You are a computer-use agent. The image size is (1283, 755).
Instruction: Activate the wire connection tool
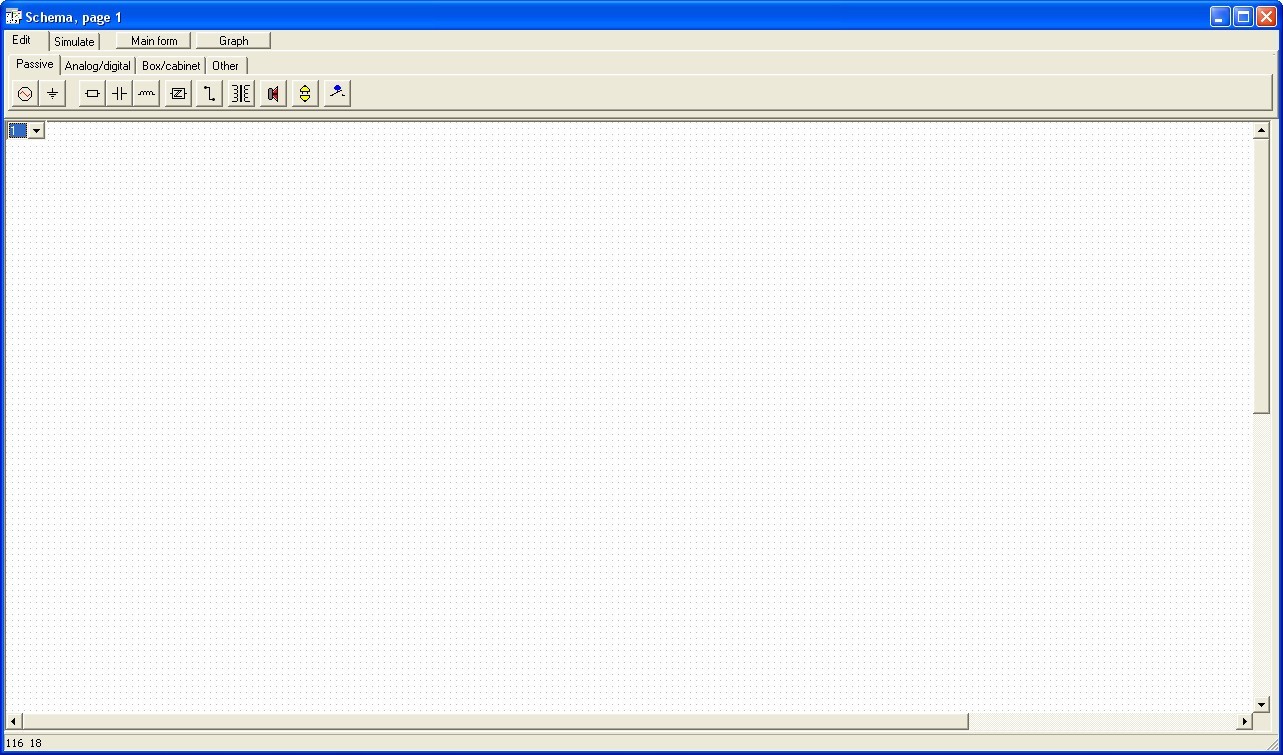[209, 94]
